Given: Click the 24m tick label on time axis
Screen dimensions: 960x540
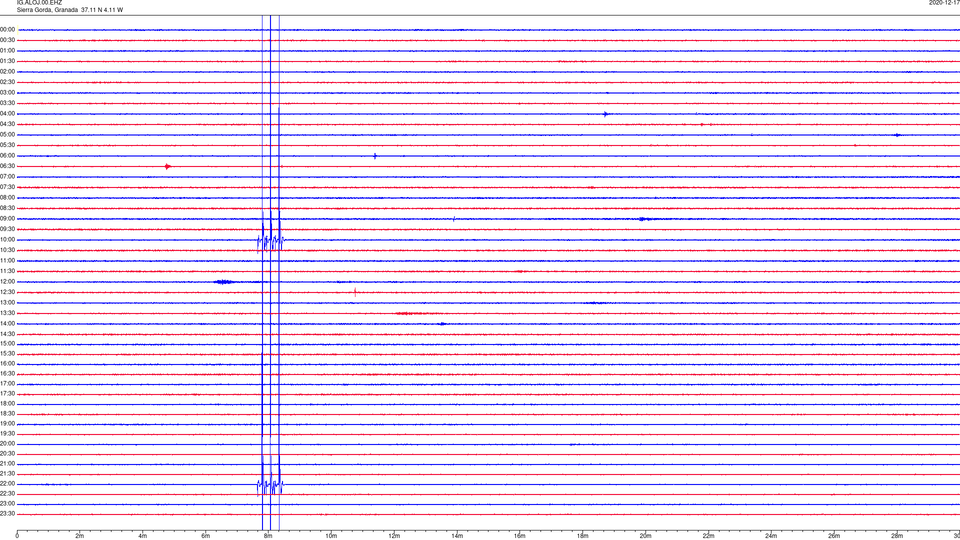Looking at the screenshot, I should [771, 536].
